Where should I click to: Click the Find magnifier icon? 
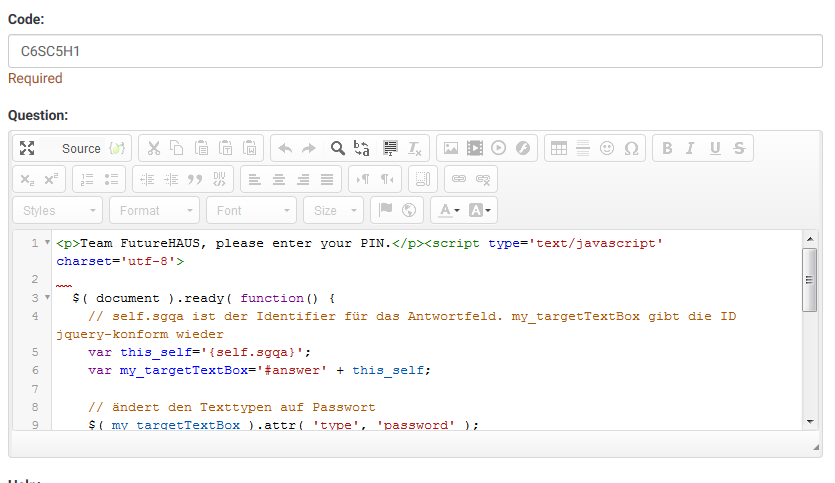coord(338,148)
